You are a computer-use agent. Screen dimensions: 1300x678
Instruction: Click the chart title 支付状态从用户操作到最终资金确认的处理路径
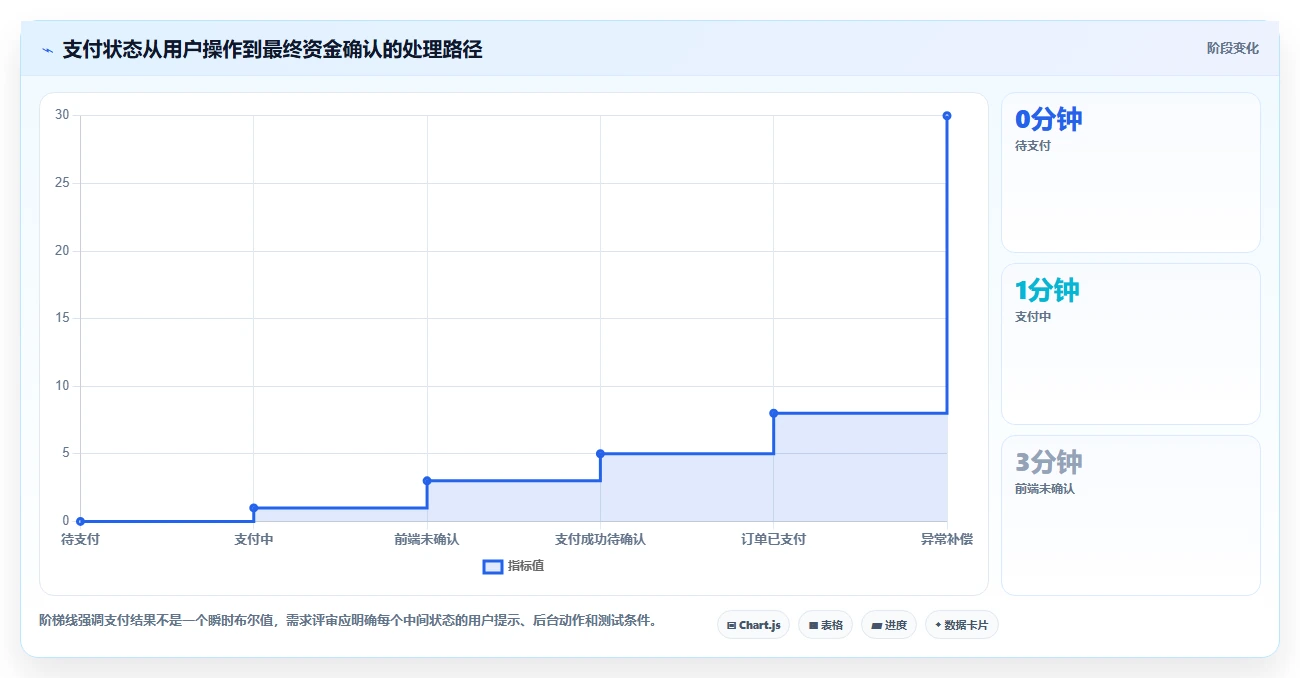[x=272, y=49]
